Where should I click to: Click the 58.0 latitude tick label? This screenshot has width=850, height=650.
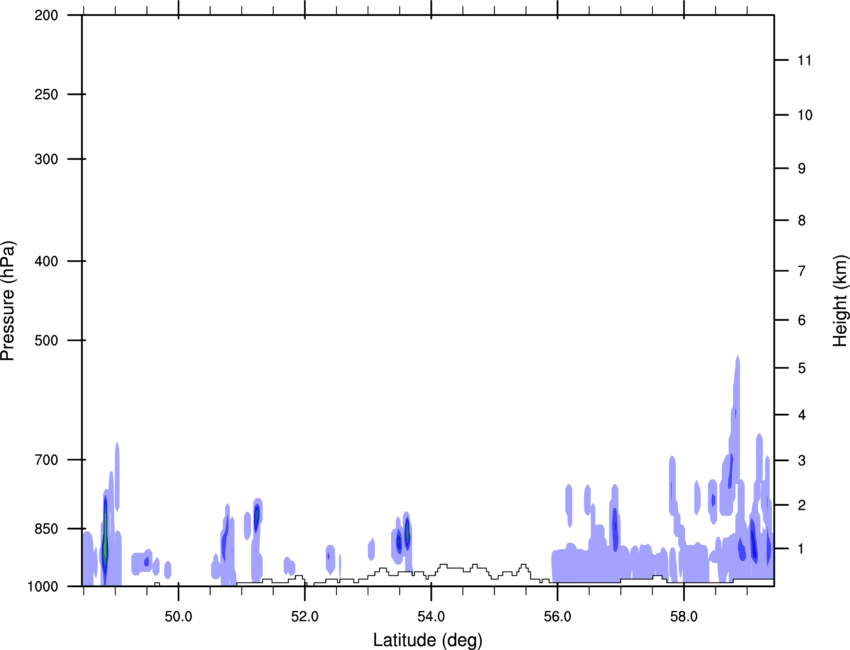(x=684, y=617)
